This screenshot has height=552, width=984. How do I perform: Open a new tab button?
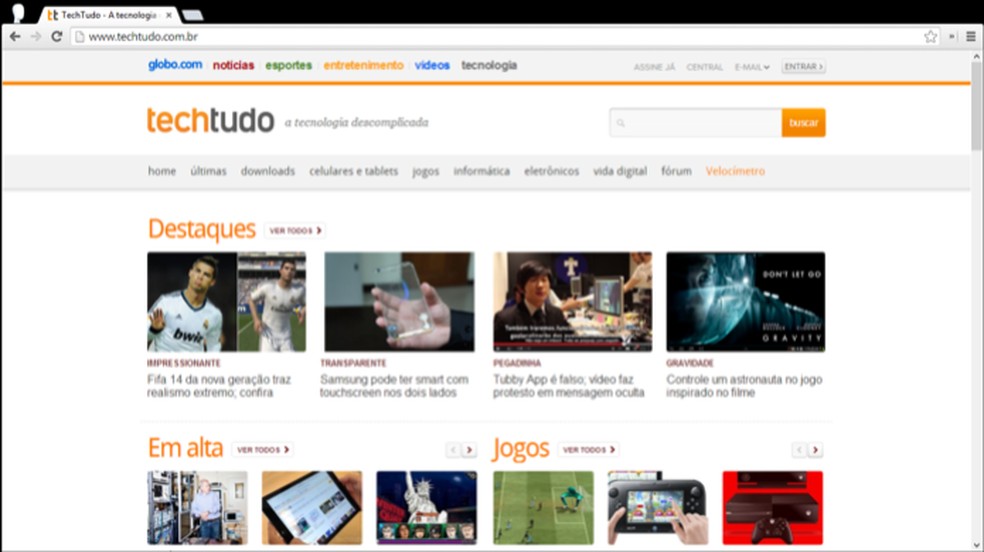click(x=192, y=15)
